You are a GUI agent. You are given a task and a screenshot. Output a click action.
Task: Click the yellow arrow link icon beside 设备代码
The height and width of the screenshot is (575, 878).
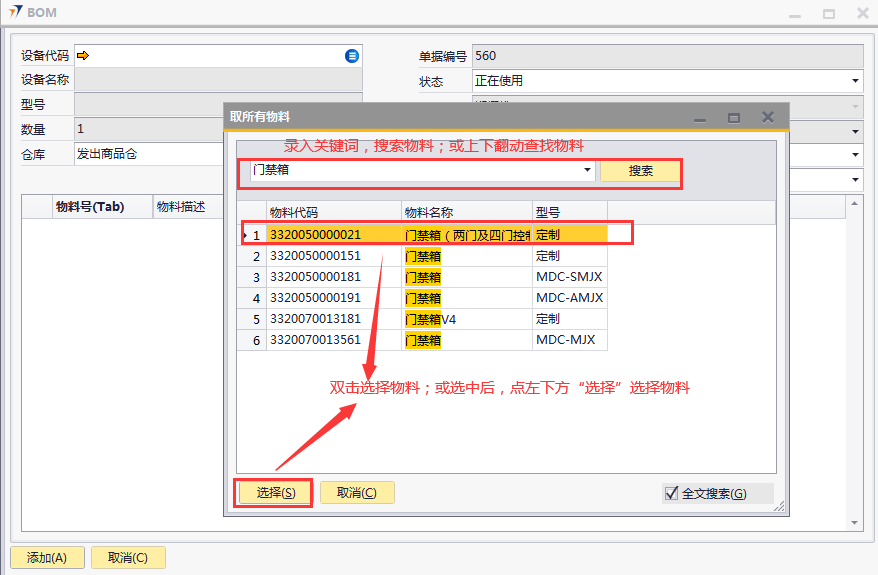pos(83,56)
